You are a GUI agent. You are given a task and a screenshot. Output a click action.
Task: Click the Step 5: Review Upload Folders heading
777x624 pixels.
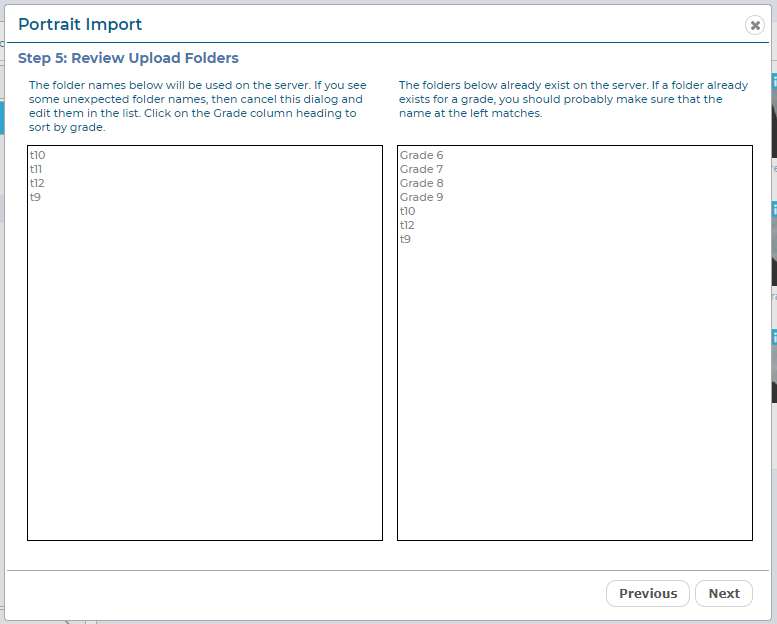(x=128, y=58)
